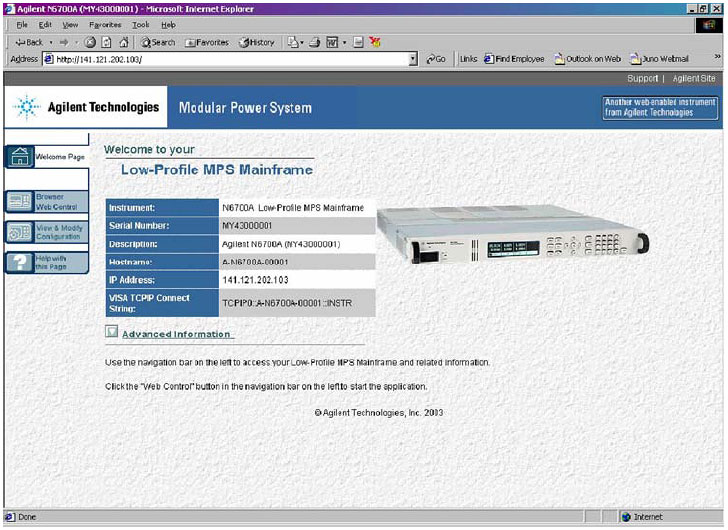Select the Welcome Page label
Viewport: 728px width, 530px height.
[x=60, y=157]
